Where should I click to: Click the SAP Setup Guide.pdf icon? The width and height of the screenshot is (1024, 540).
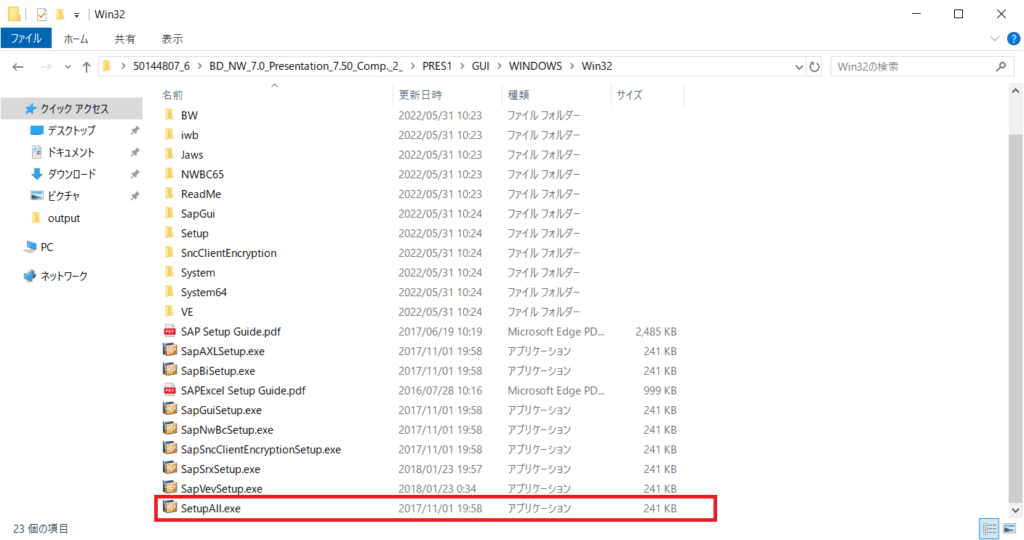pos(170,331)
